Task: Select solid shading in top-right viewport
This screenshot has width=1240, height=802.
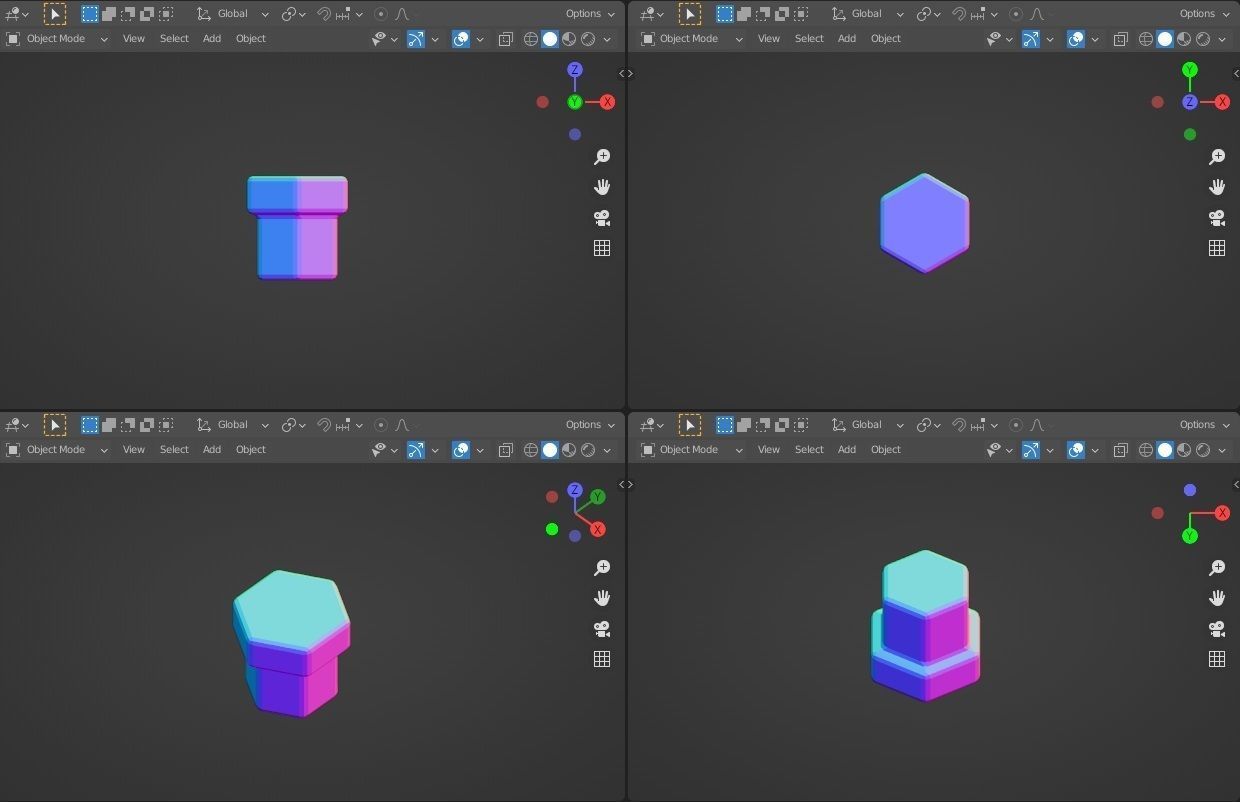Action: 1165,39
